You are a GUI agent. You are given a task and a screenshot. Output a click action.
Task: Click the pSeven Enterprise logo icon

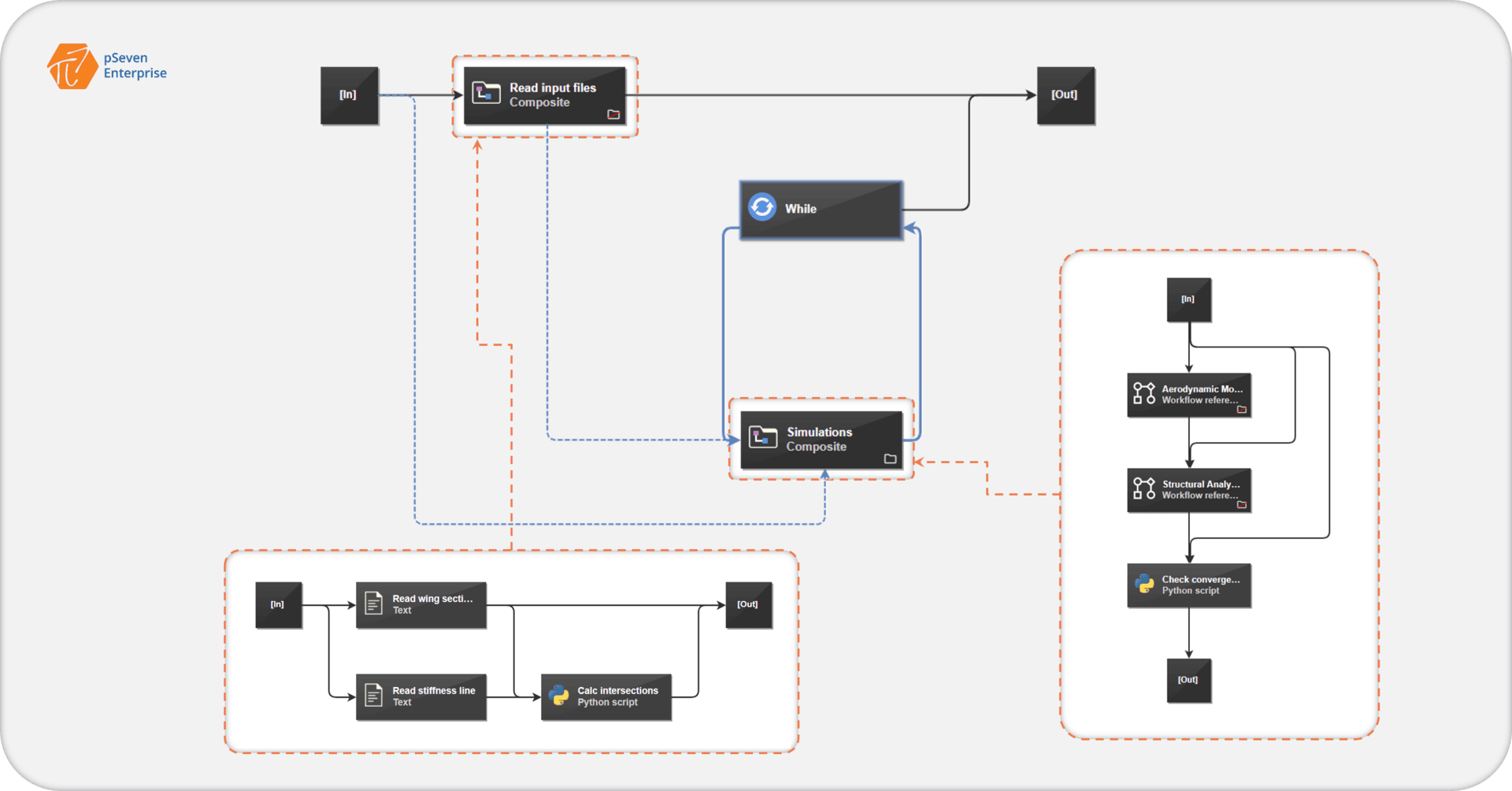72,66
